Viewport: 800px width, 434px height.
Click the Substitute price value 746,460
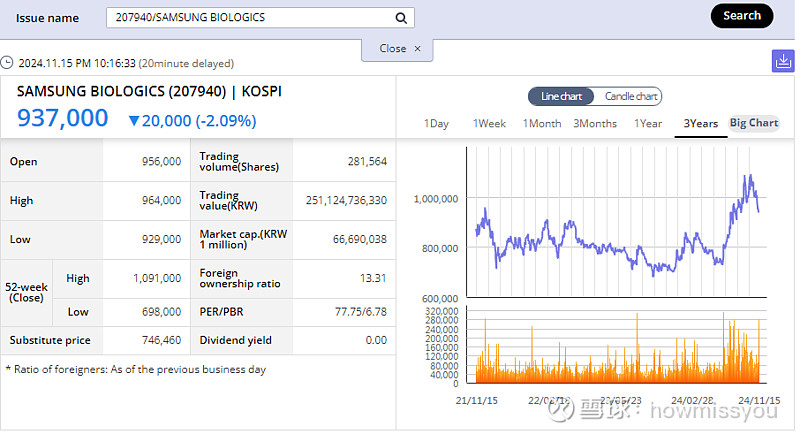[x=161, y=340]
